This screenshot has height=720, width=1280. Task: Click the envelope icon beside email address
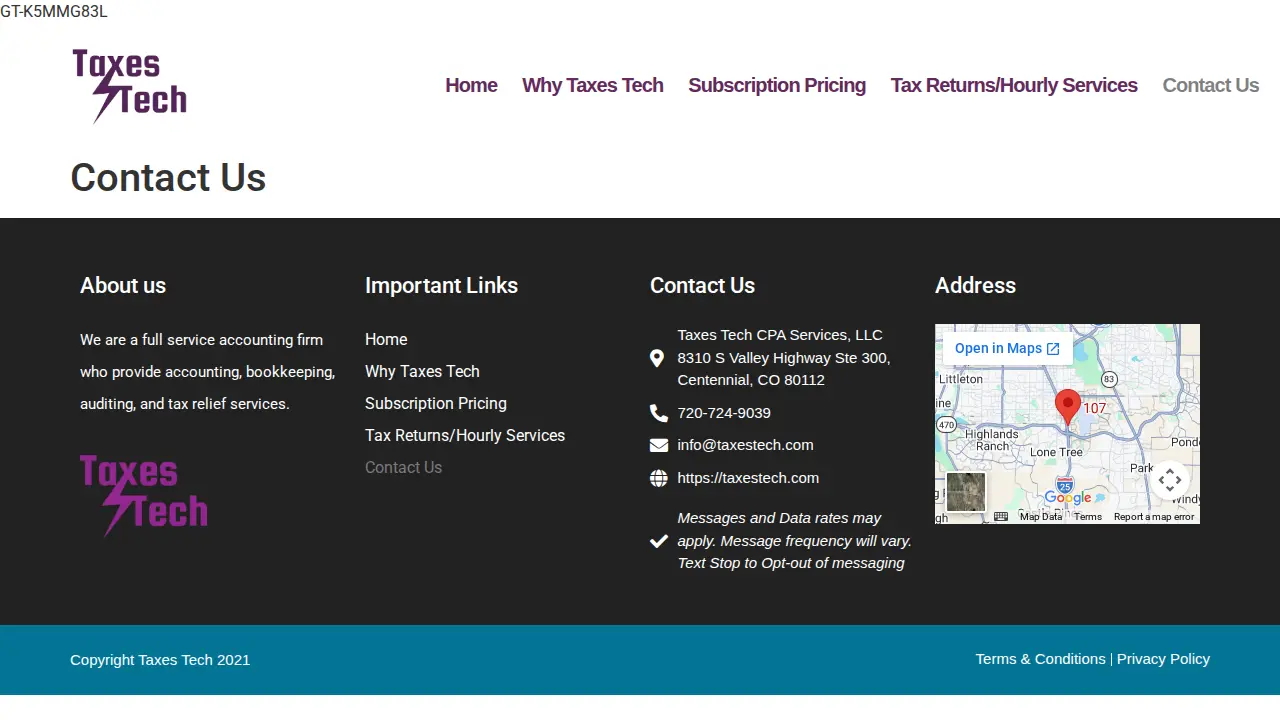click(658, 445)
